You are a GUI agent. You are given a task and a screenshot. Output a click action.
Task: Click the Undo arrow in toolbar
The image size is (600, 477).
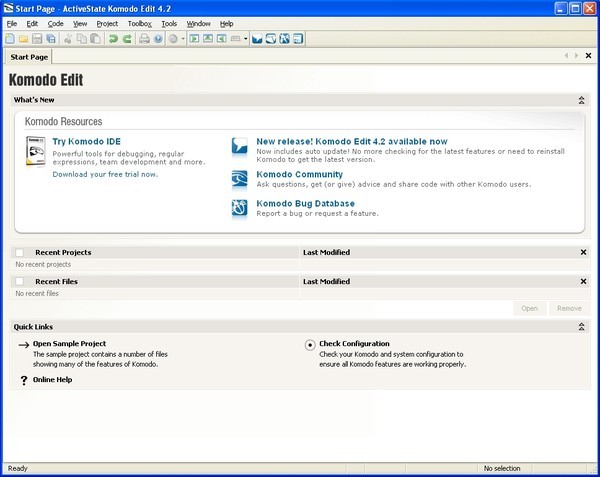[113, 39]
